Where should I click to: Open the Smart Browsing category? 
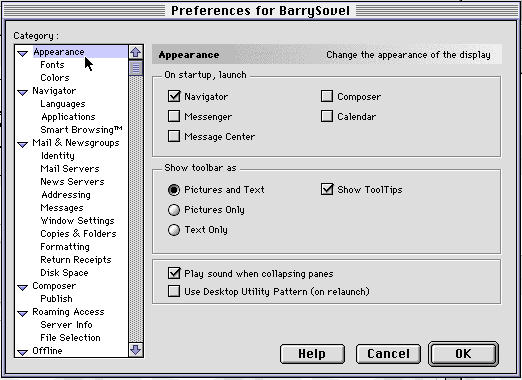(81, 130)
